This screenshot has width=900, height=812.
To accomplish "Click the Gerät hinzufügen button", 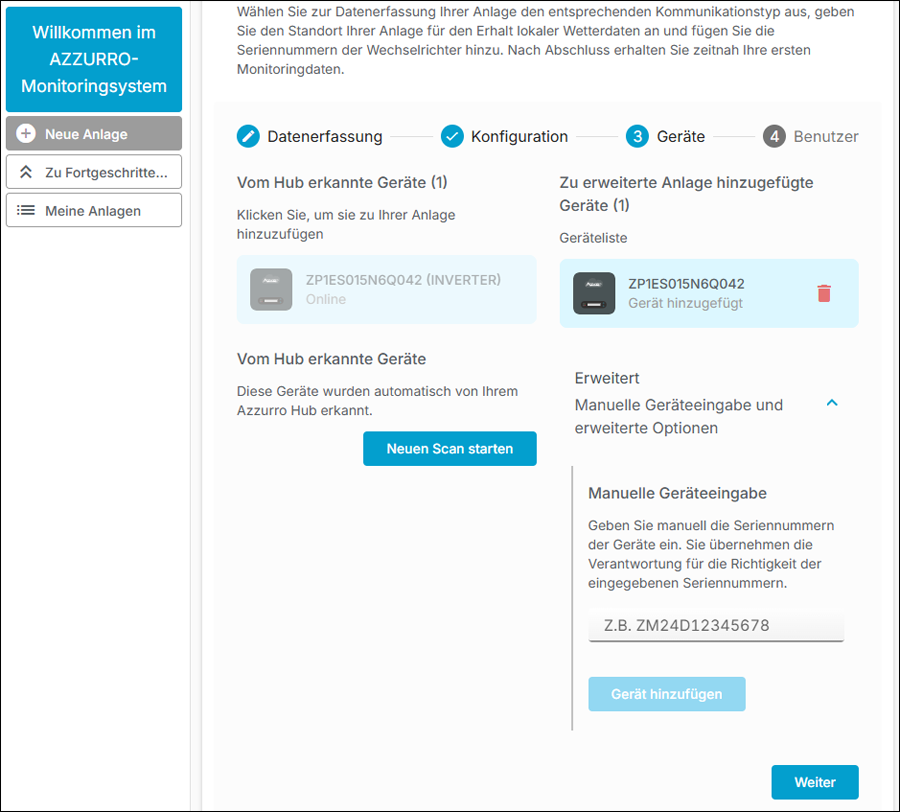I will [x=666, y=694].
